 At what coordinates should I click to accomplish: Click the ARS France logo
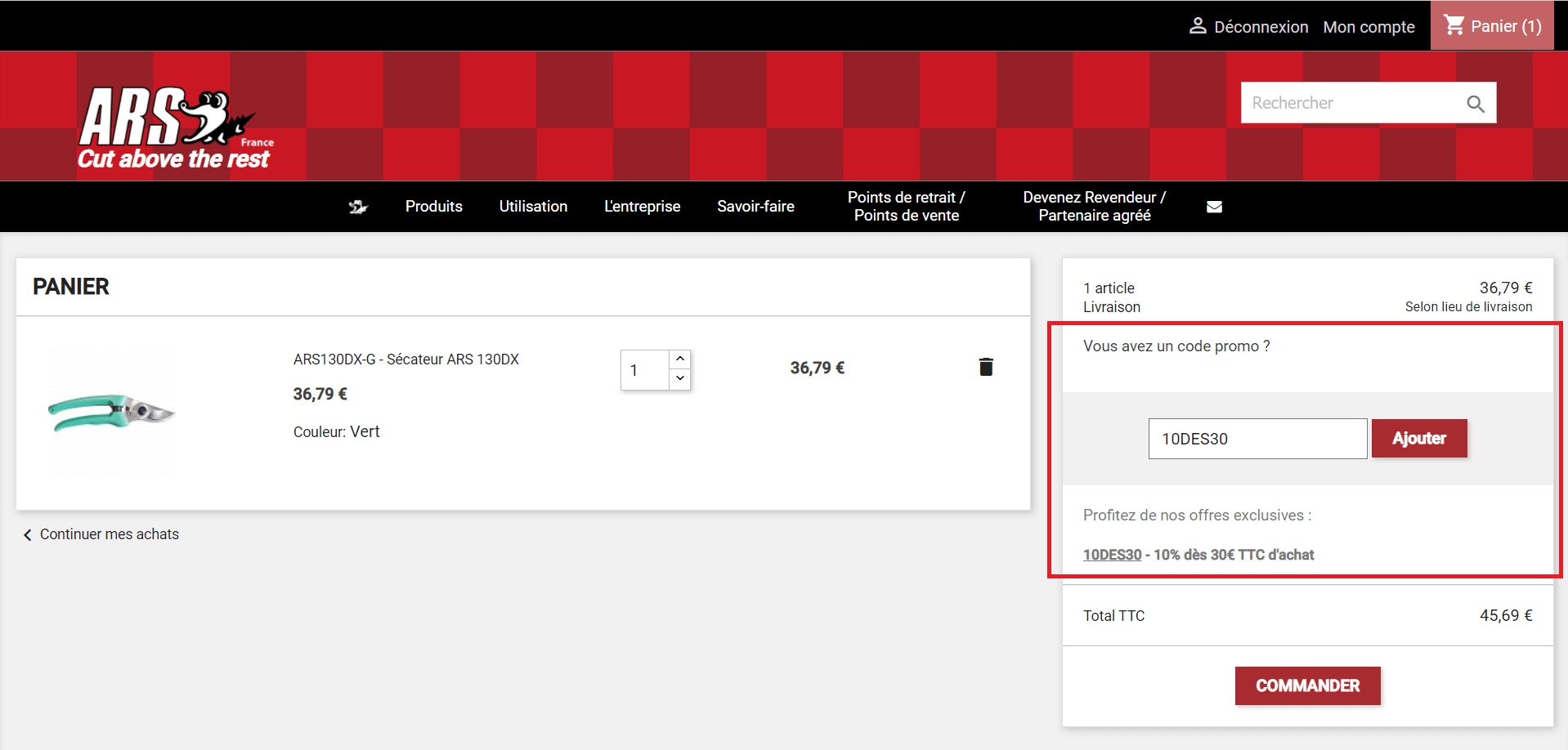point(174,129)
